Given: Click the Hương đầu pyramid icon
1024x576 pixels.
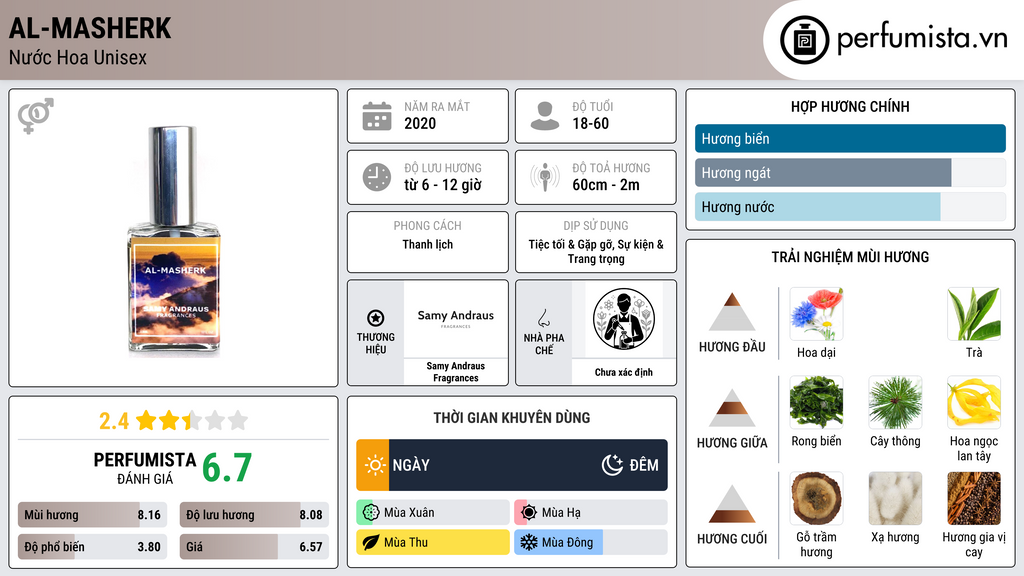Looking at the screenshot, I should coord(732,312).
